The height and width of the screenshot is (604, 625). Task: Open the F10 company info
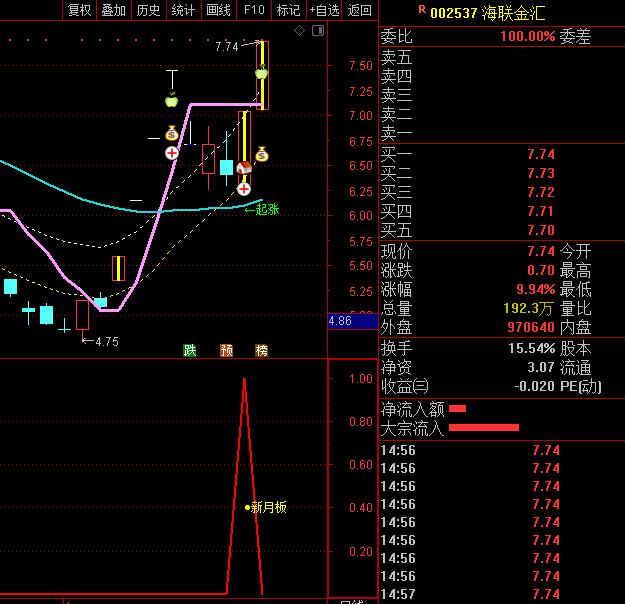point(254,10)
